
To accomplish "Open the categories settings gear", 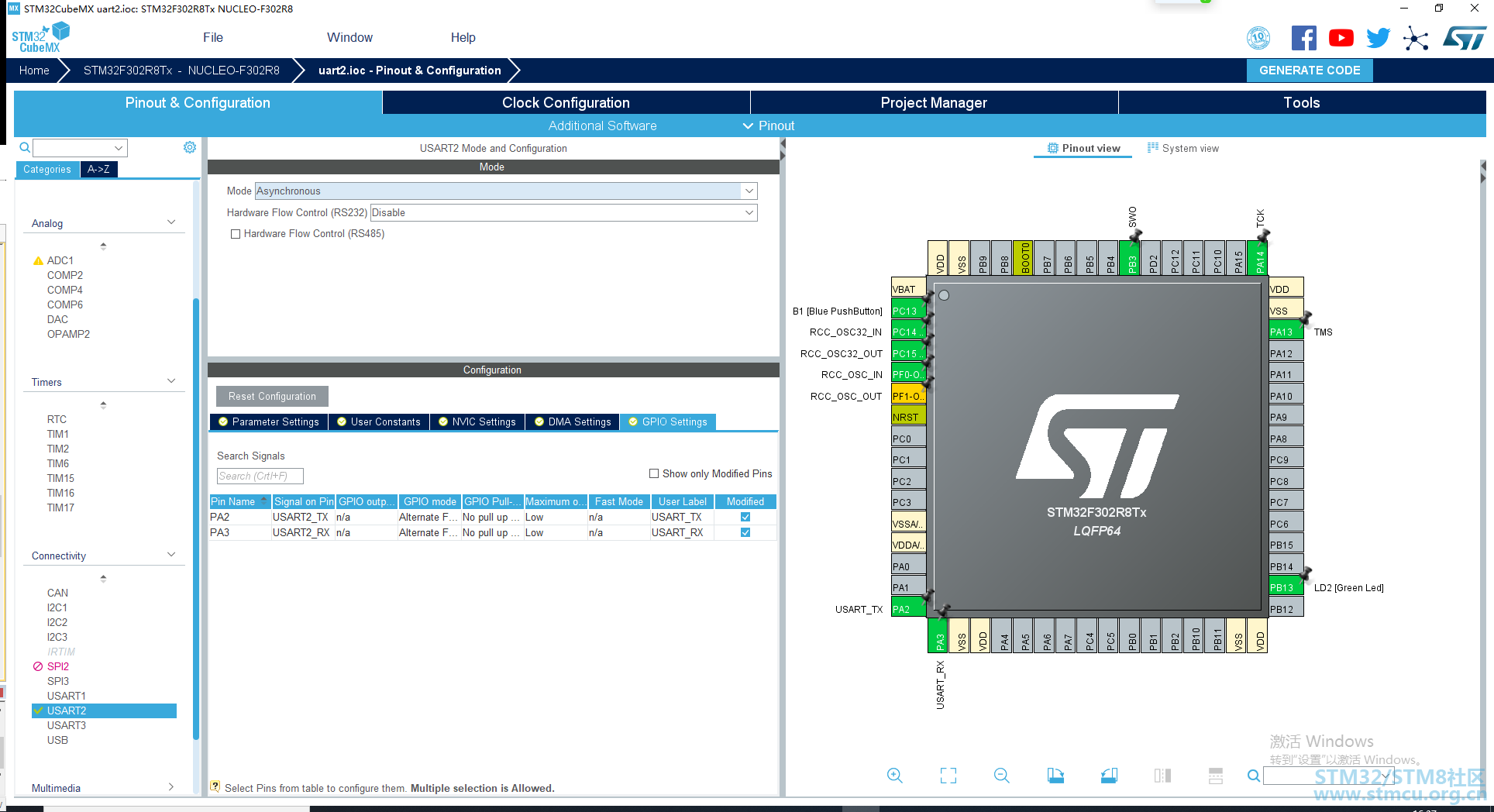I will coord(190,147).
